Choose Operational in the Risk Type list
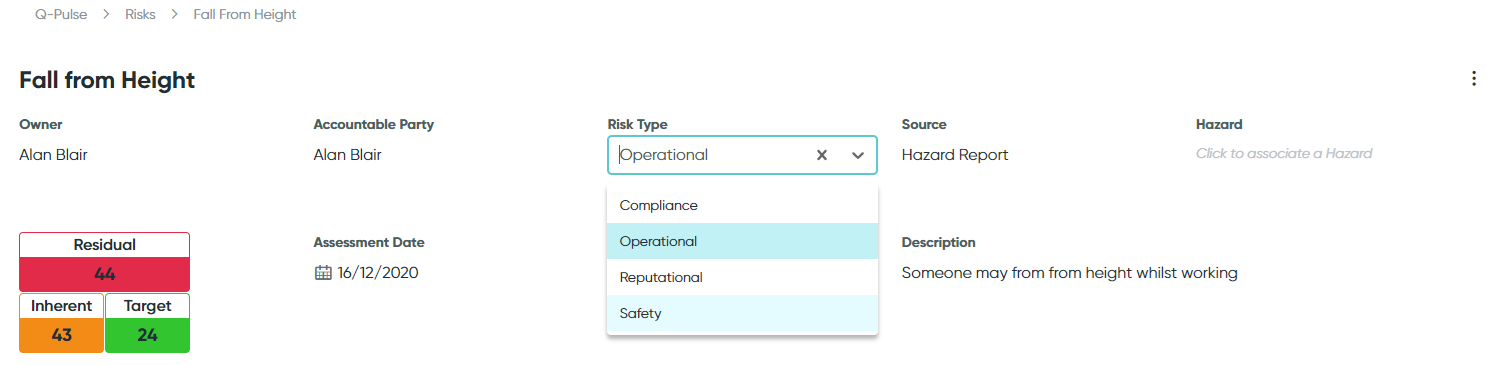Viewport: 1498px width, 365px height. [x=742, y=241]
